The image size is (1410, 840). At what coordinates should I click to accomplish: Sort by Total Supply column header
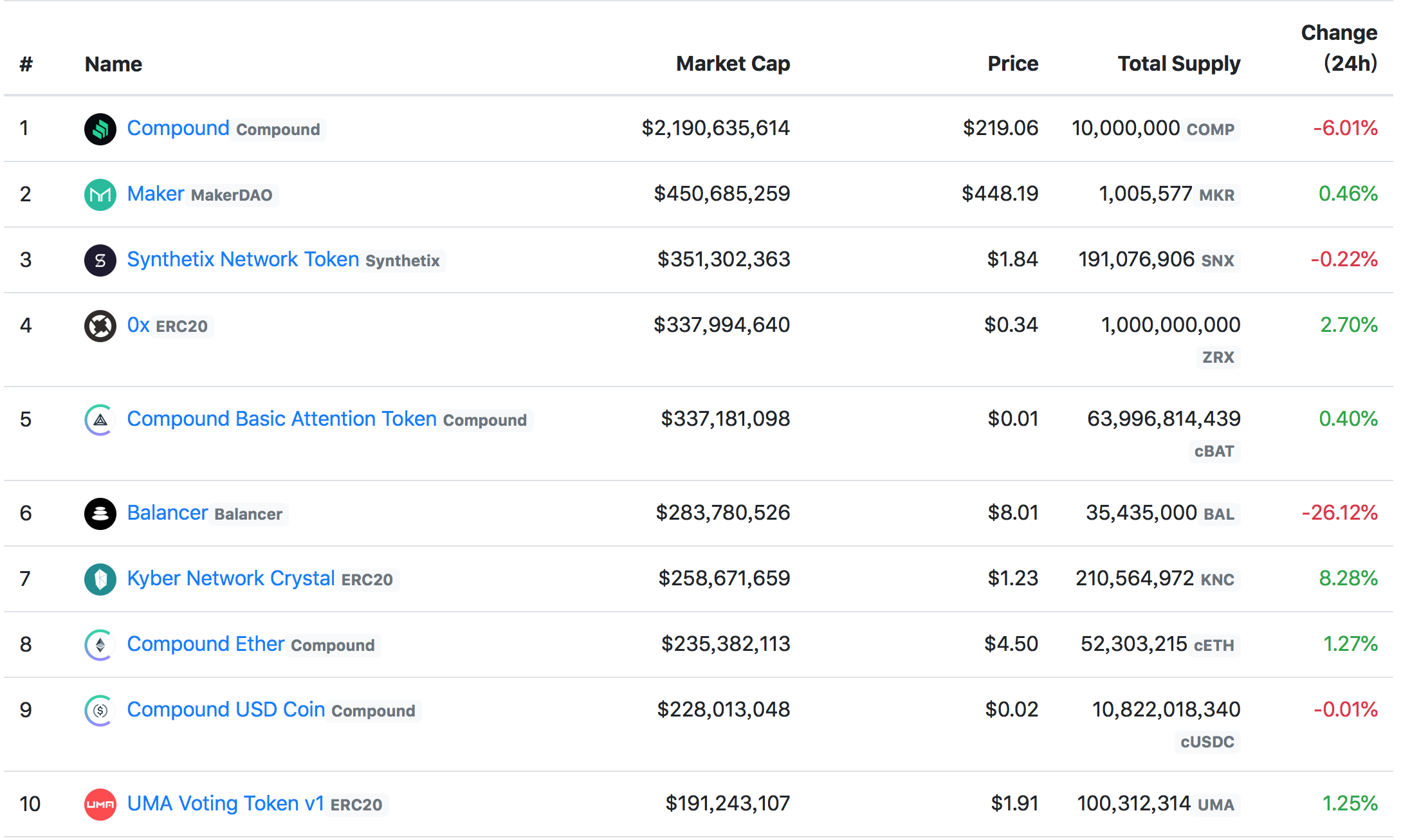[x=1178, y=64]
